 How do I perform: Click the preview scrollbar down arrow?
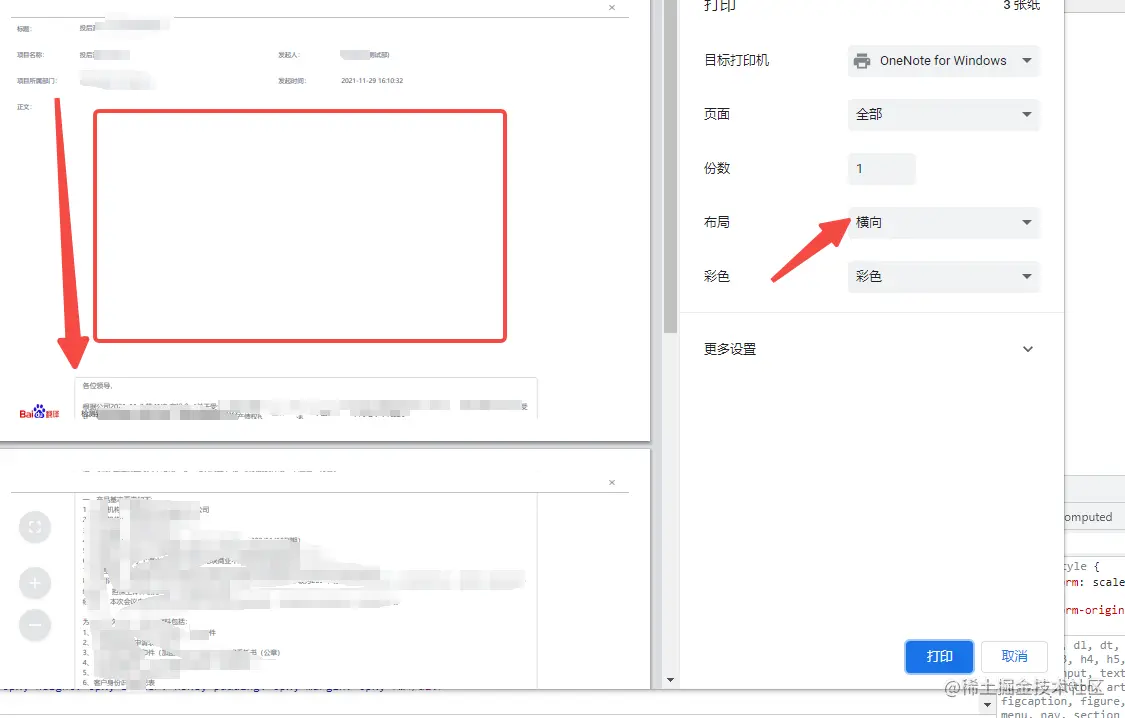(670, 679)
